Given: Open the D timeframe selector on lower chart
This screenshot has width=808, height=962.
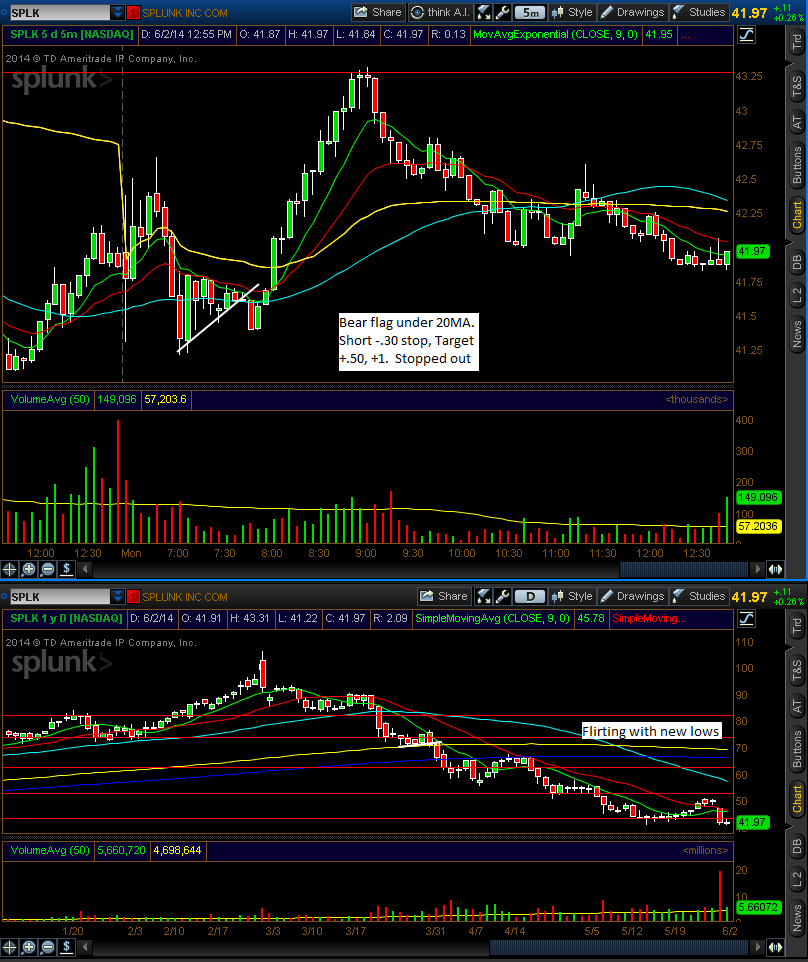Looking at the screenshot, I should 530,596.
